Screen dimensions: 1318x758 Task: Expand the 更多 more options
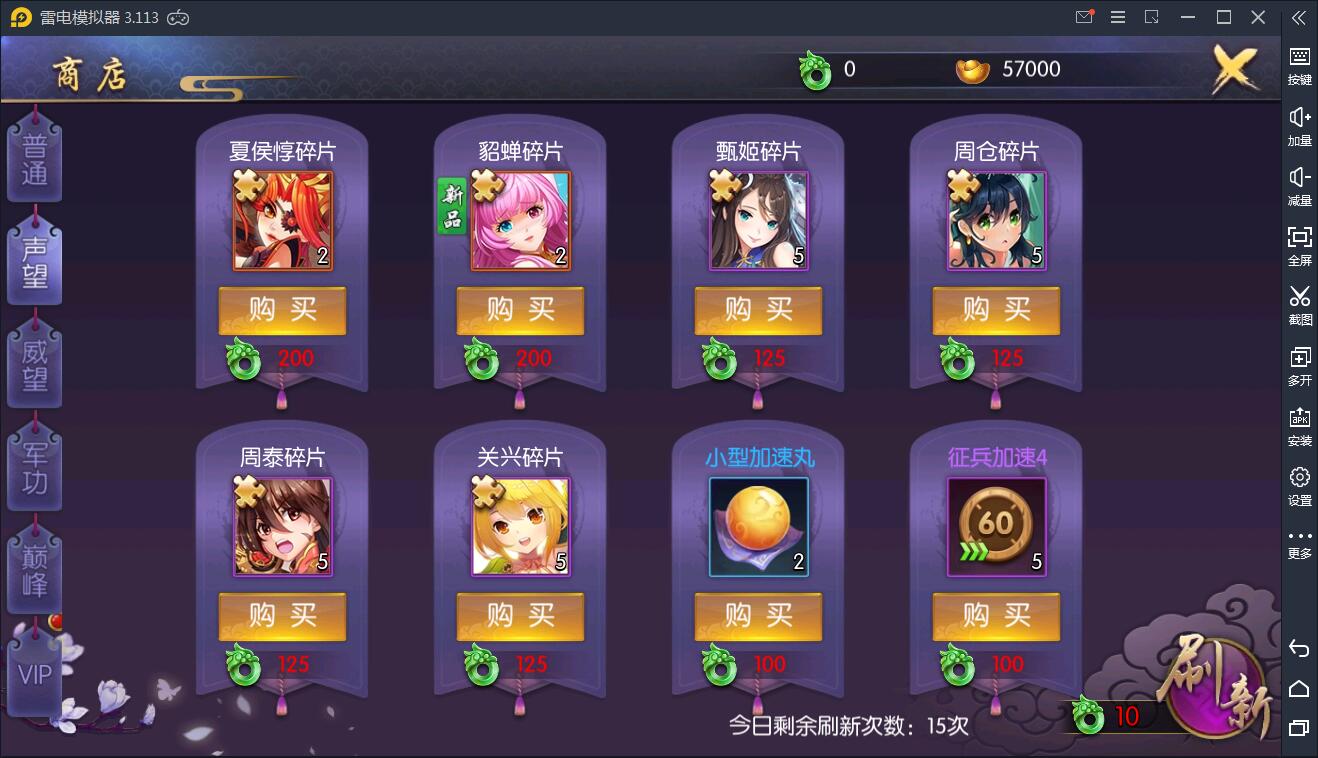point(1299,544)
